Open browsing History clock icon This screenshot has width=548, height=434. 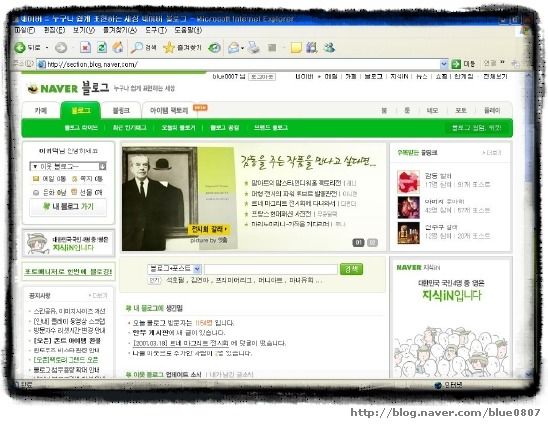(214, 48)
